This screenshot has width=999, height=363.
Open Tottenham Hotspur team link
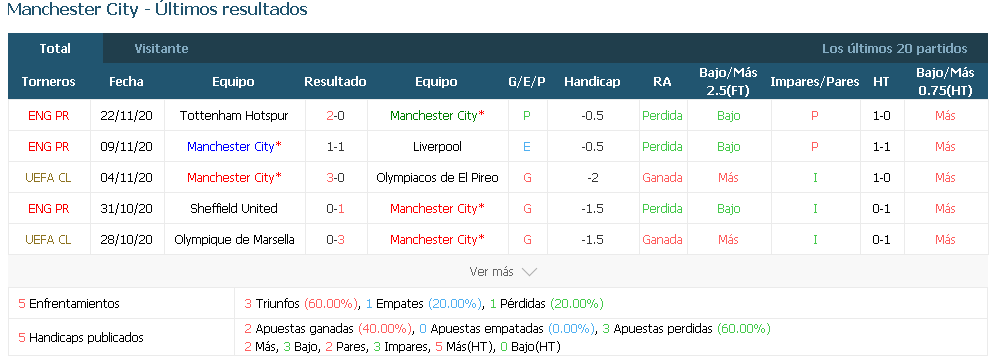click(234, 116)
